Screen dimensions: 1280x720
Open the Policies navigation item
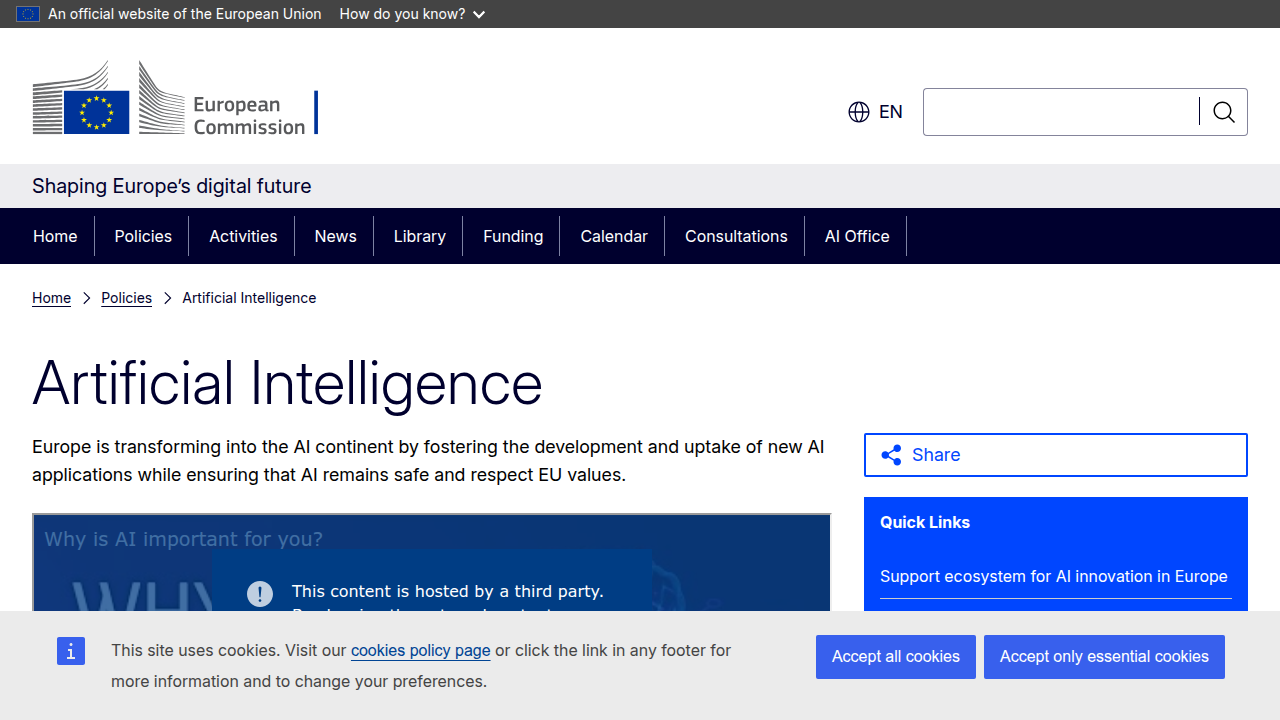point(143,236)
